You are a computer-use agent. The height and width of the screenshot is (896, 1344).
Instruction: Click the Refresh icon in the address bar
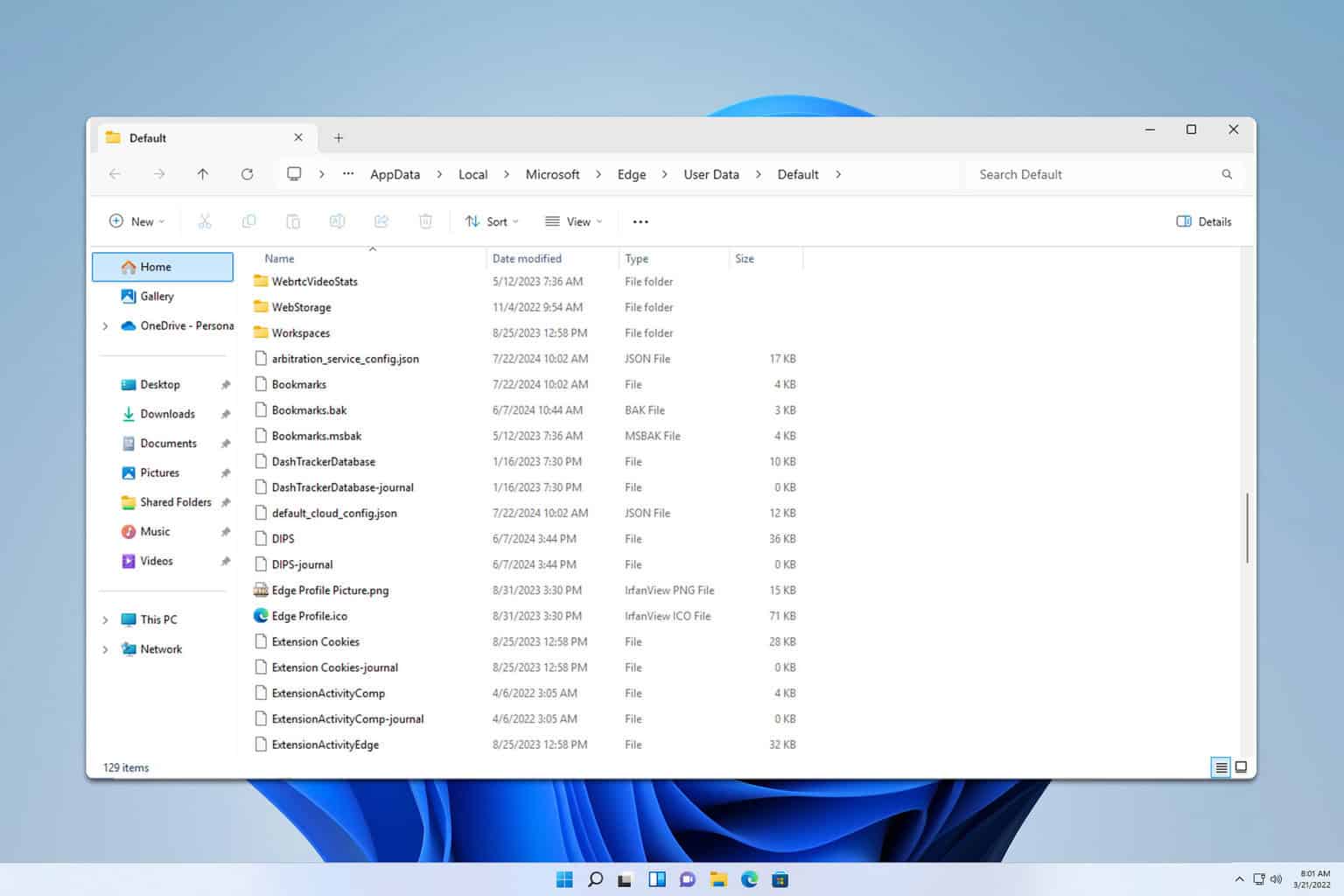coord(247,174)
